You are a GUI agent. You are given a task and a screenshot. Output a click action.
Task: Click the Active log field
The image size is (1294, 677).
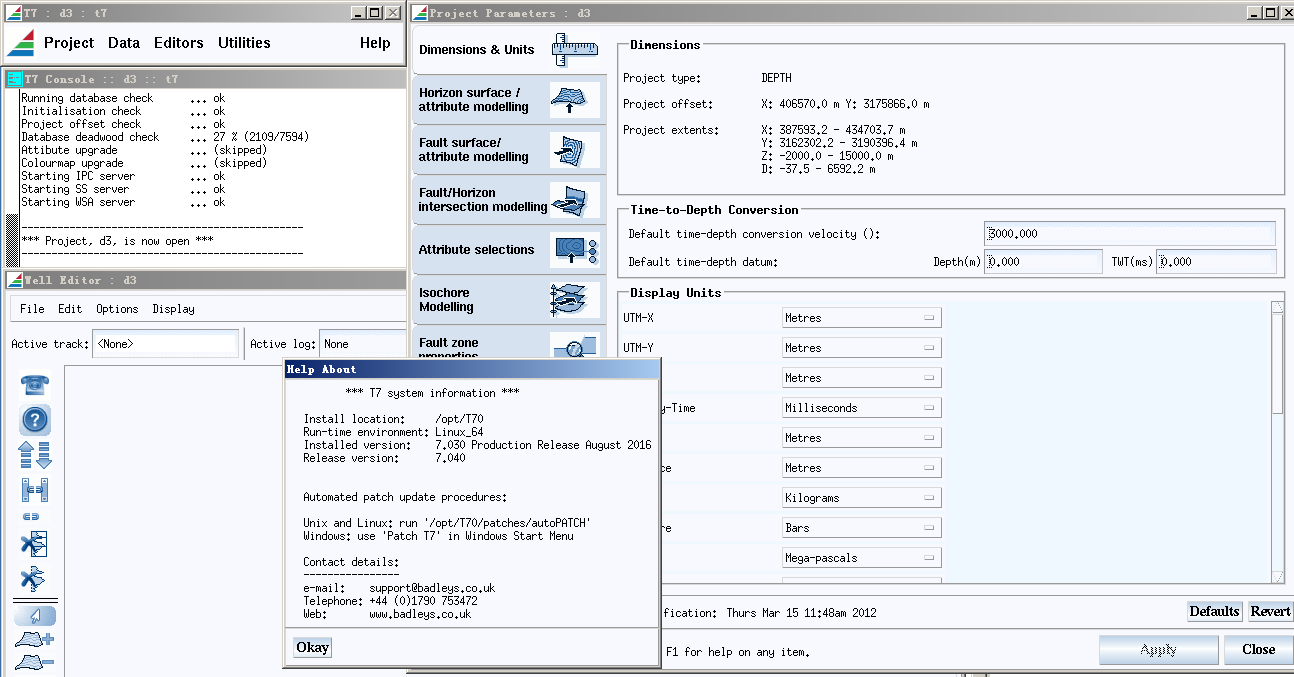coord(361,344)
